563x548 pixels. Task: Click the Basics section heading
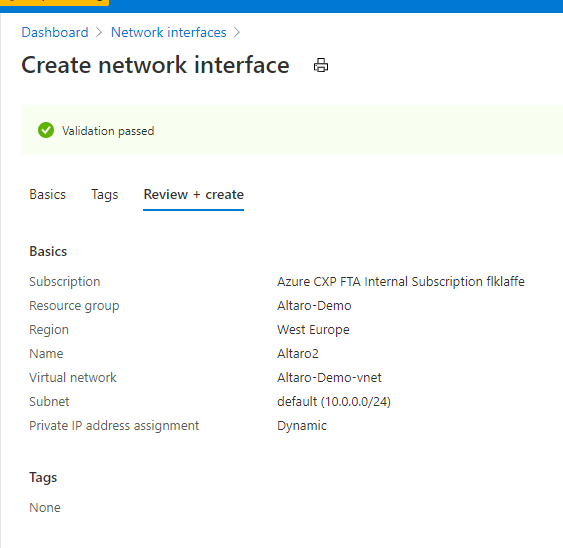(48, 251)
